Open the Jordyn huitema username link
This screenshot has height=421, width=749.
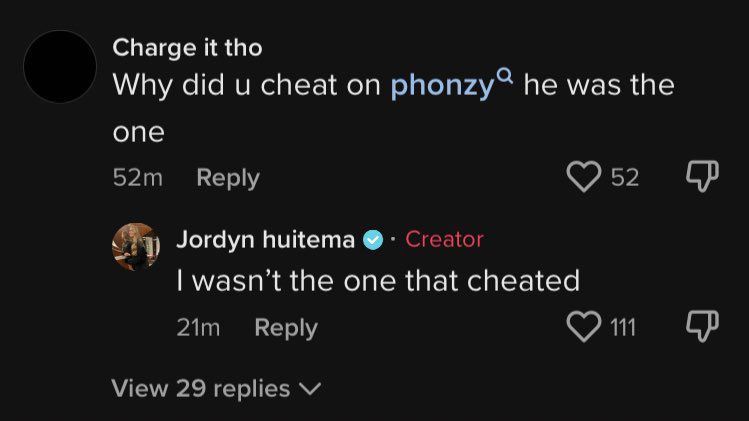265,240
